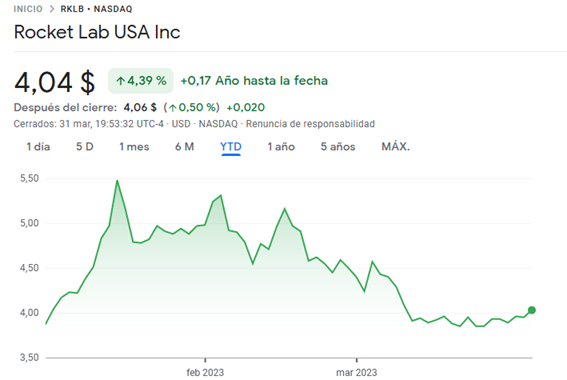This screenshot has width=567, height=380.
Task: Click the after-hours up arrow next to 0,50 %
Action: click(172, 108)
